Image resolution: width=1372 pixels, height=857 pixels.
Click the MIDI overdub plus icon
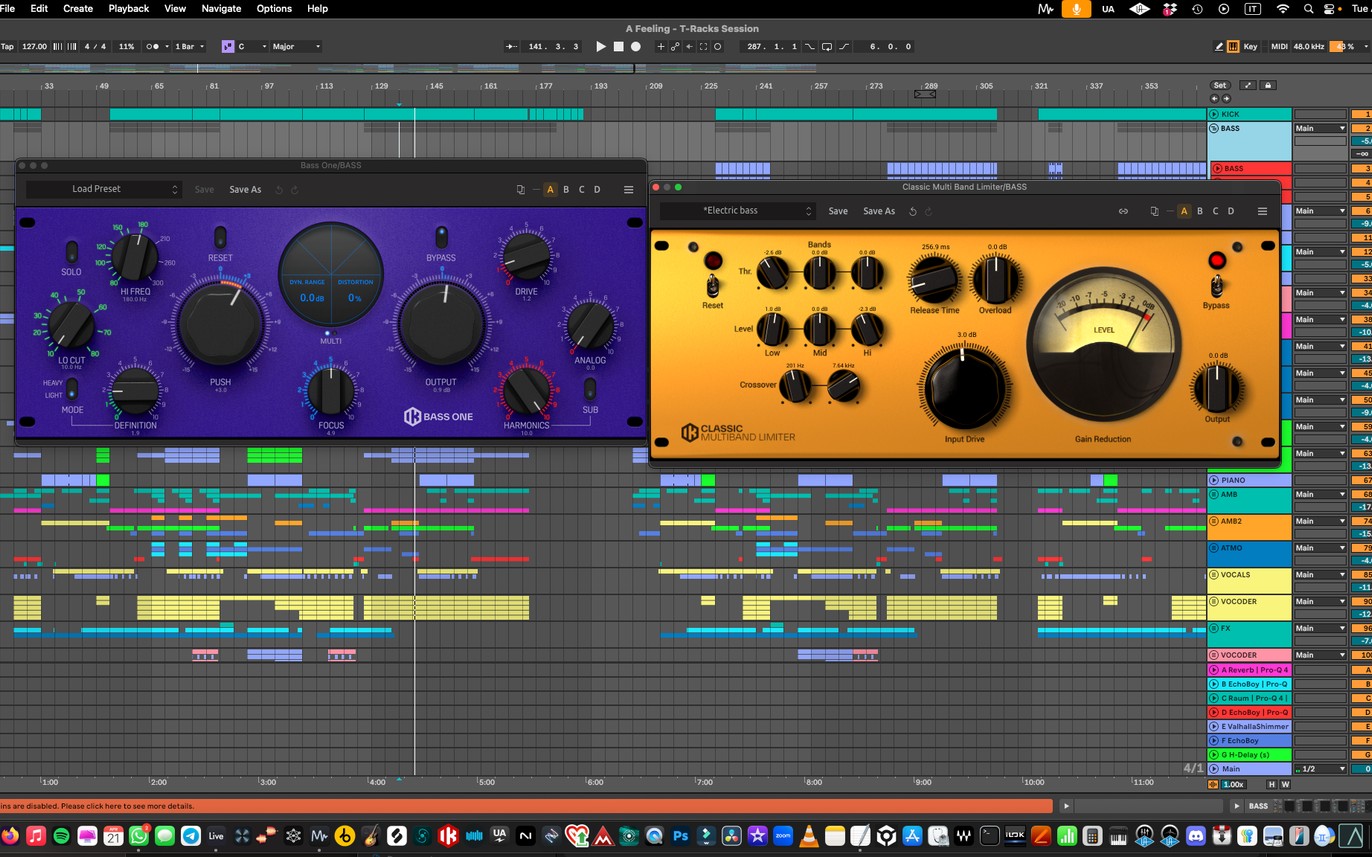[x=660, y=47]
